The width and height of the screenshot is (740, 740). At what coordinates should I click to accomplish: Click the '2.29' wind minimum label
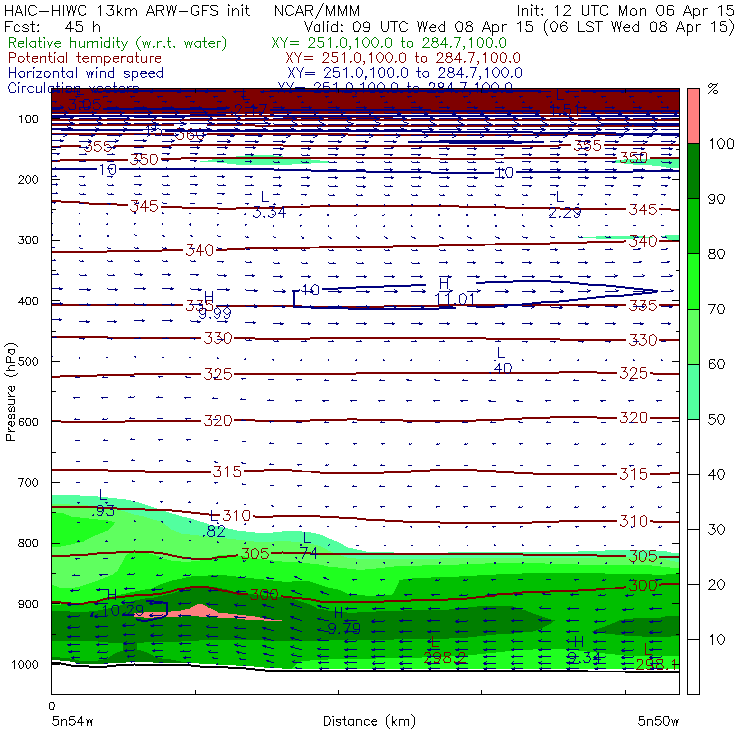point(564,212)
